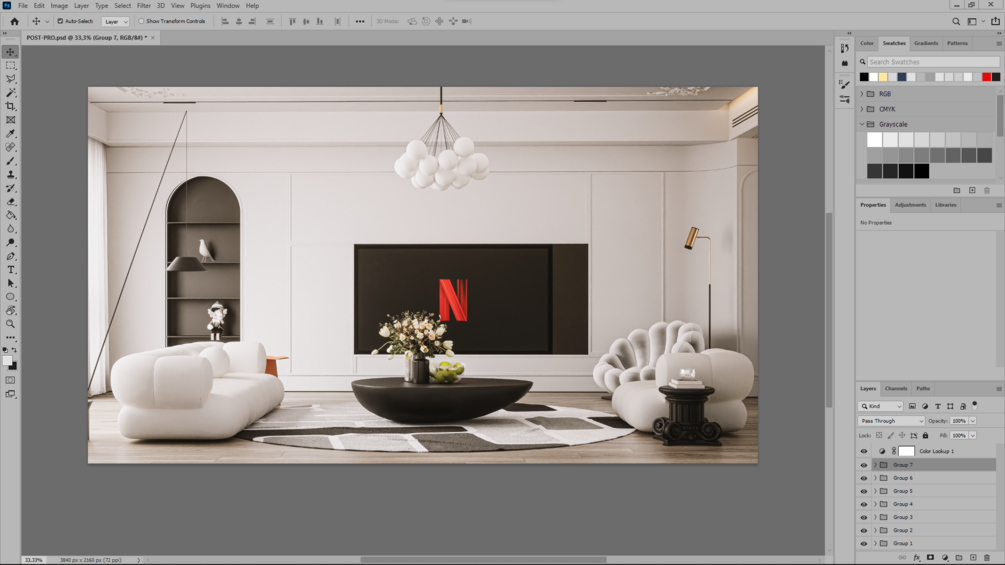The width and height of the screenshot is (1005, 565).
Task: Select the Healing Brush tool
Action: (10, 147)
